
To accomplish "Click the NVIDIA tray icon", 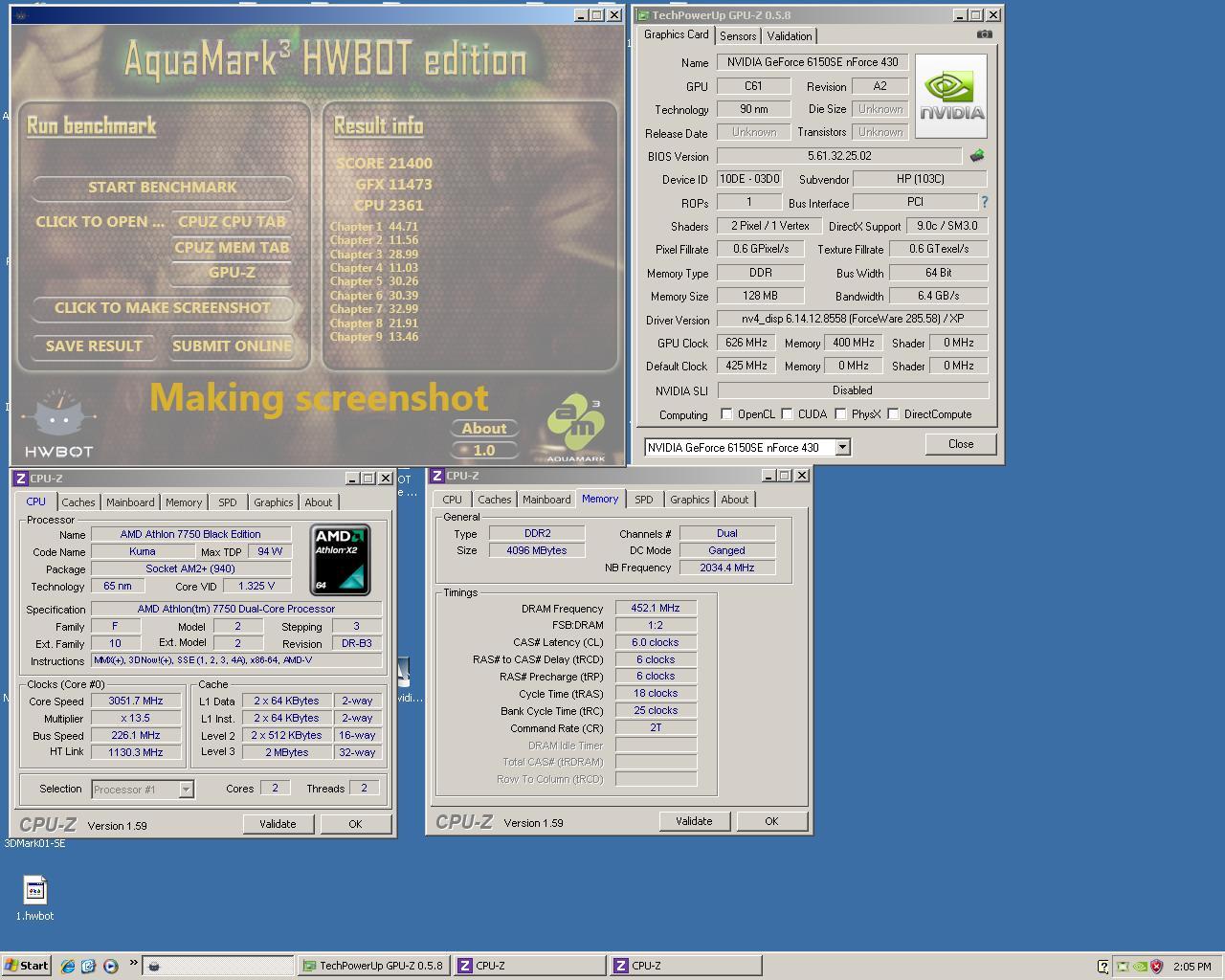I will 1140,967.
